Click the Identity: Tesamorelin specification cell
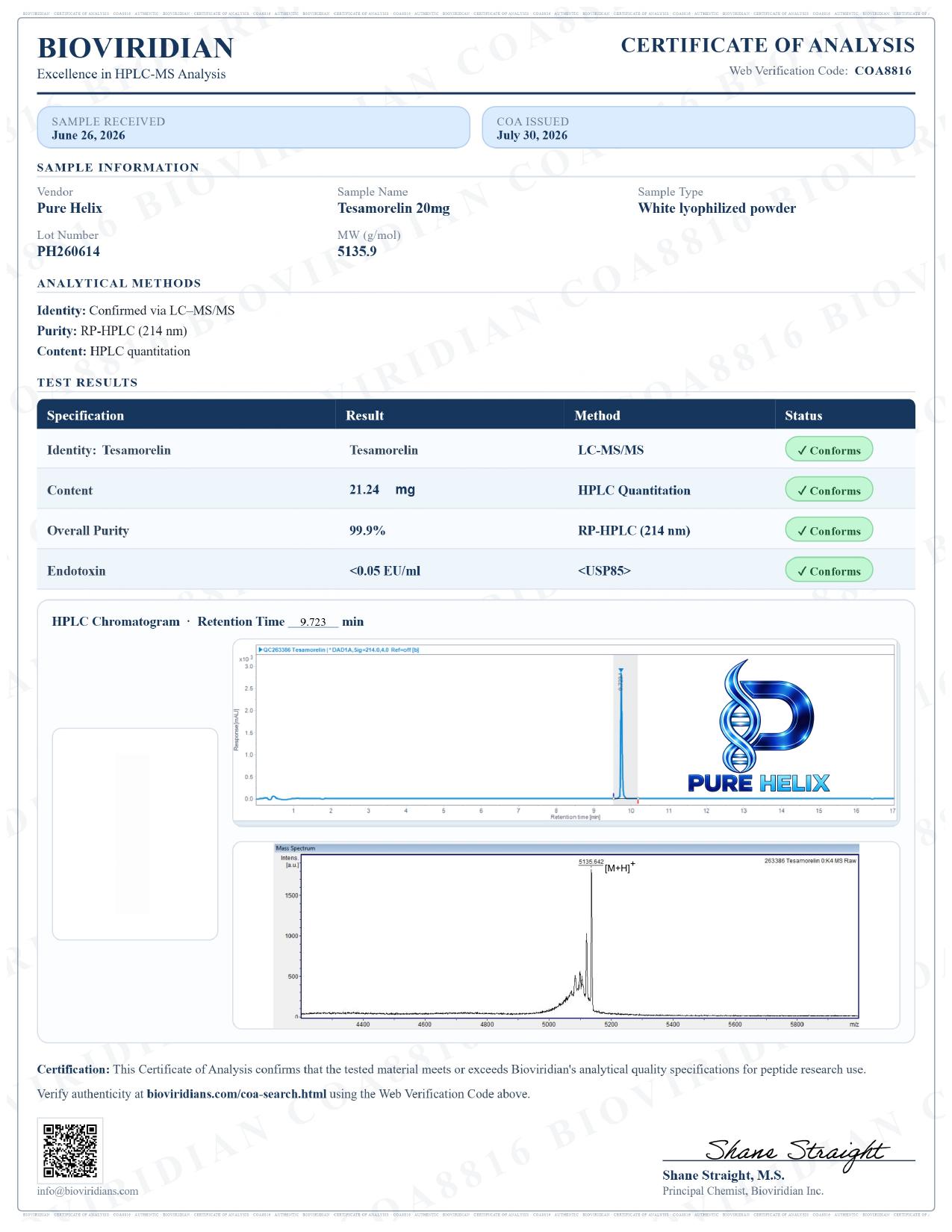Viewport: 952px width, 1232px height. pyautogui.click(x=109, y=450)
